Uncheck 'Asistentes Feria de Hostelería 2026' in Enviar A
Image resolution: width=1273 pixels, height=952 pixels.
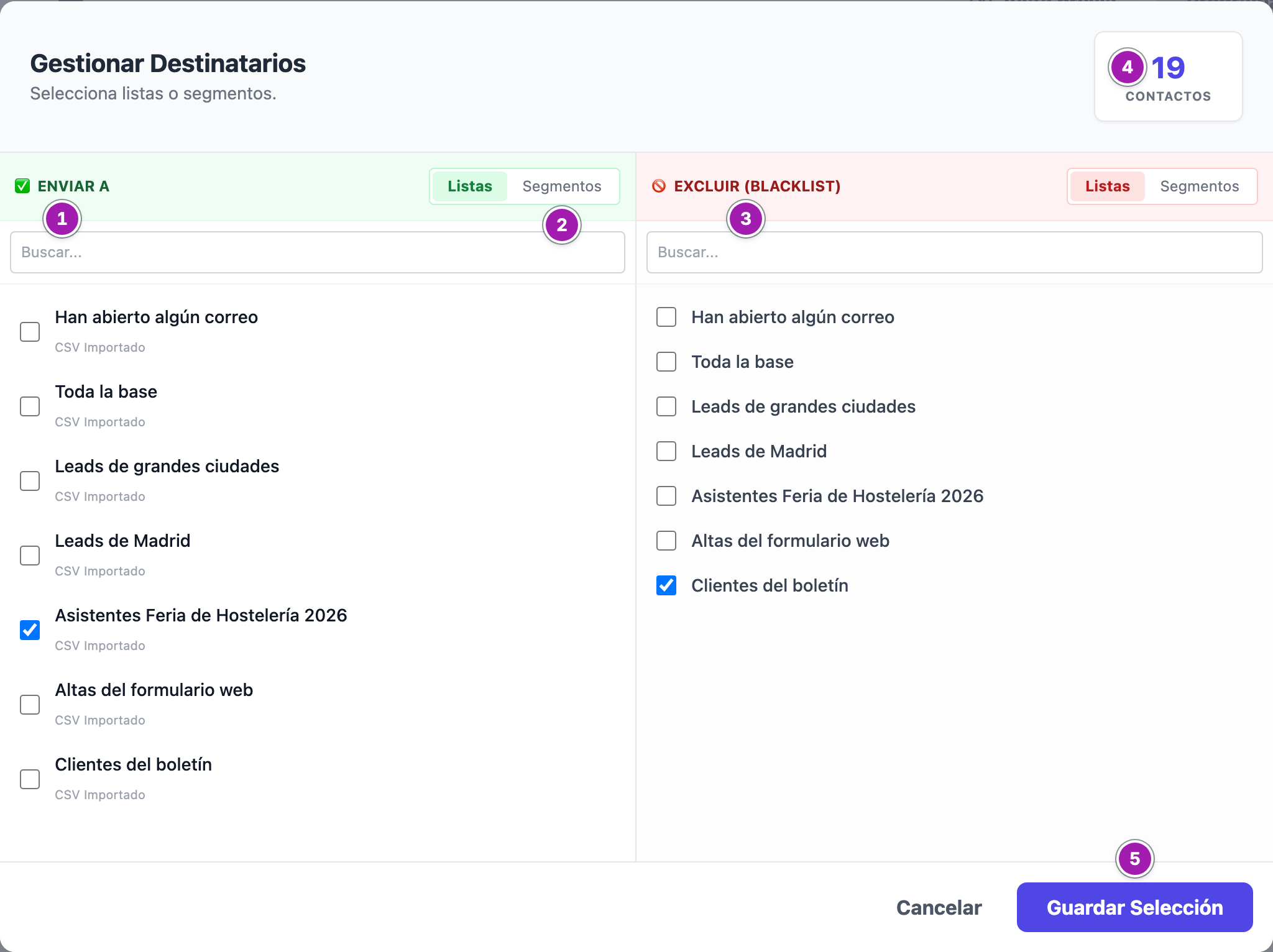[30, 630]
